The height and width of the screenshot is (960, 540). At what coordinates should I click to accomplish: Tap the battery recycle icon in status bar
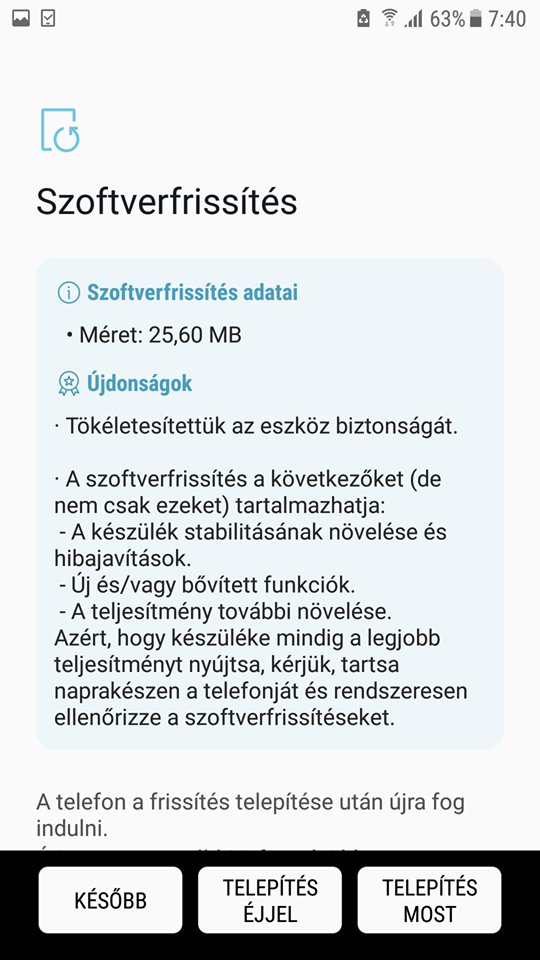tap(364, 19)
